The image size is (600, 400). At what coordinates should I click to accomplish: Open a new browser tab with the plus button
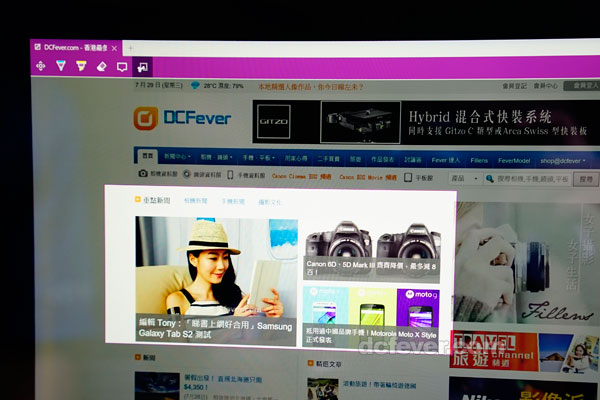(130, 48)
